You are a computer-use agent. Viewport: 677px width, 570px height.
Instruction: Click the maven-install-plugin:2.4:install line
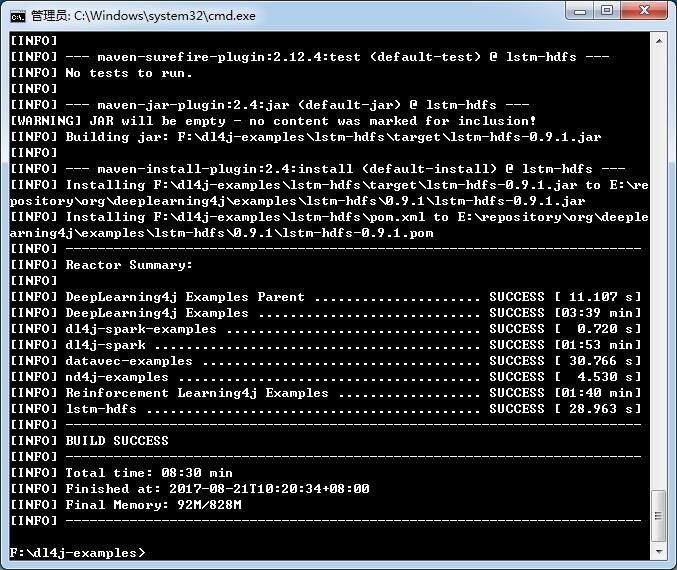[318, 169]
